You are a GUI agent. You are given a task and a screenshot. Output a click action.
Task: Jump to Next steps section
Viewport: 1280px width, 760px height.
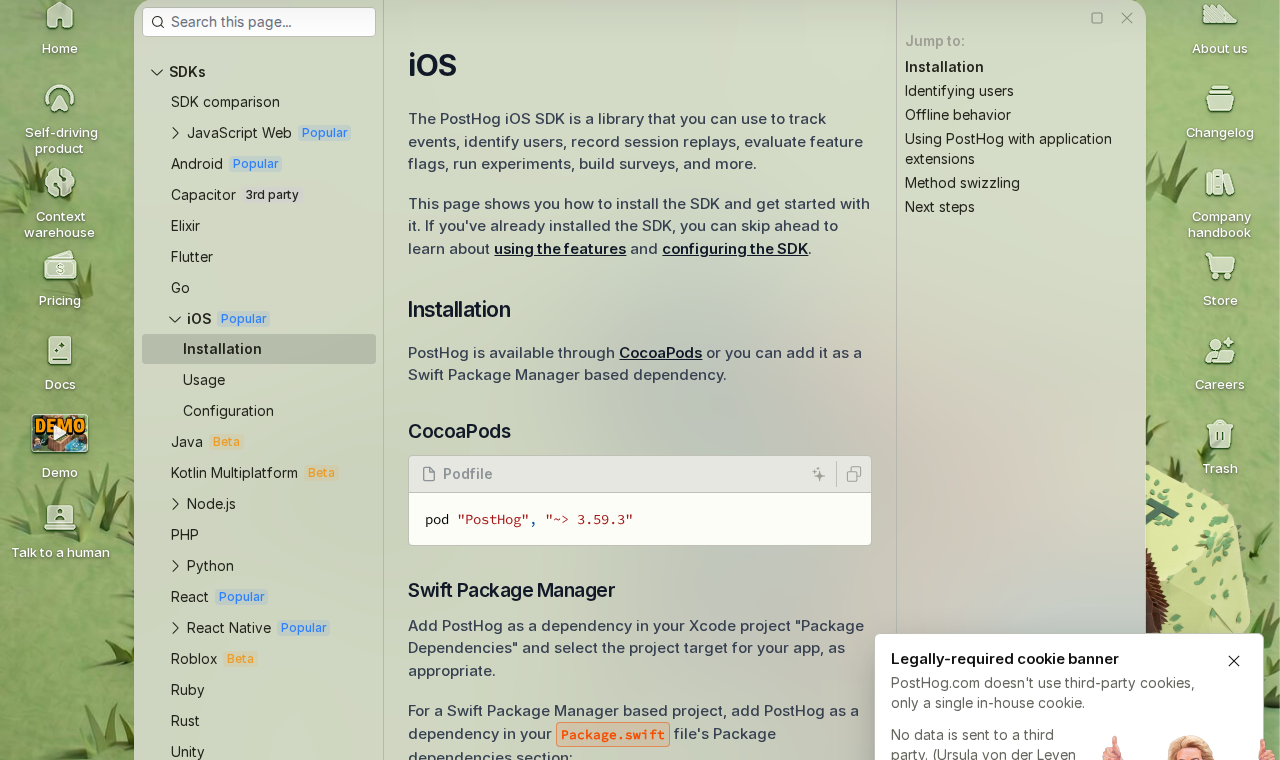[940, 207]
